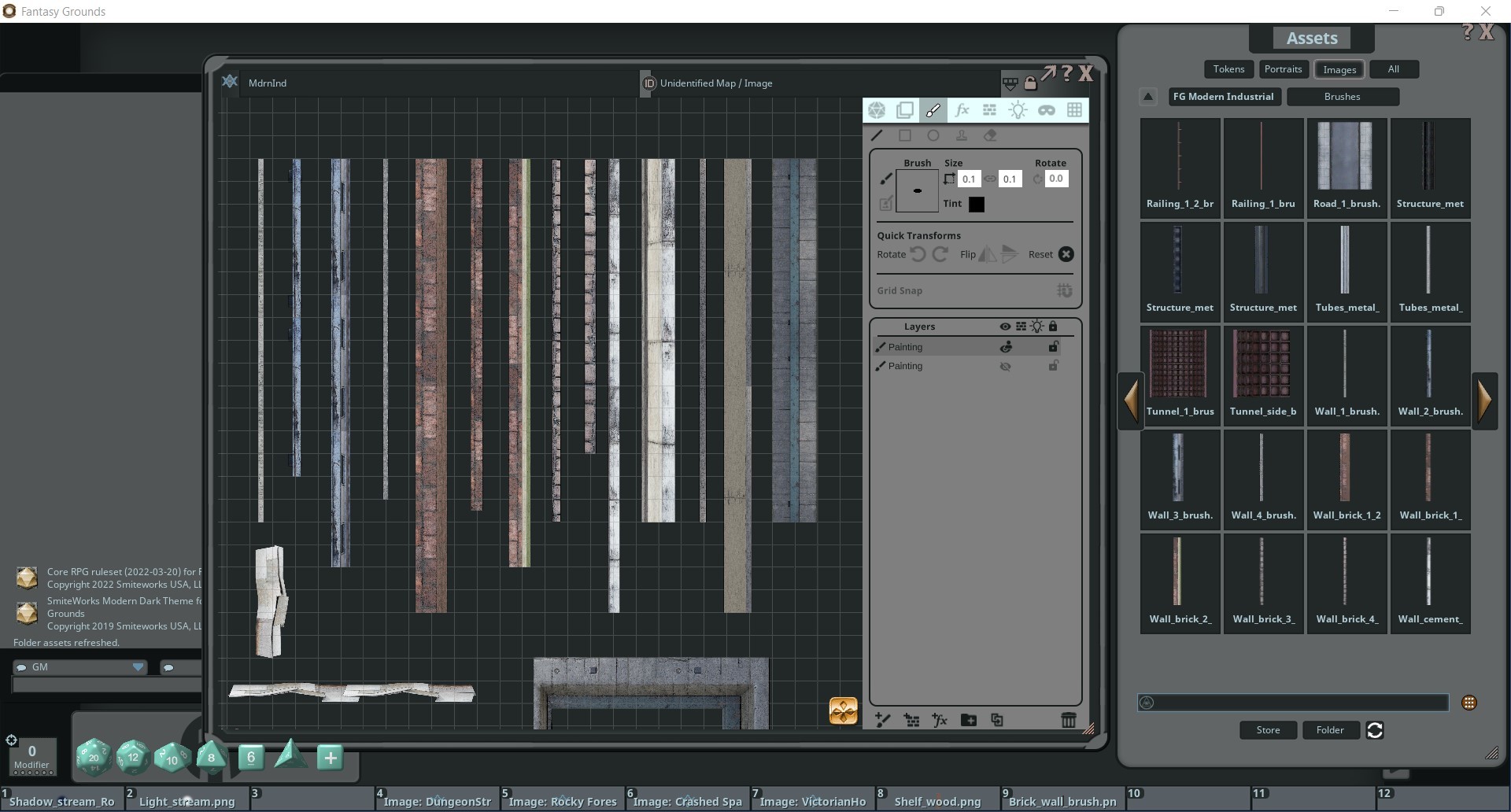Toggle visibility for all layers via header eye icon
Image resolution: width=1511 pixels, height=812 pixels.
(1004, 326)
